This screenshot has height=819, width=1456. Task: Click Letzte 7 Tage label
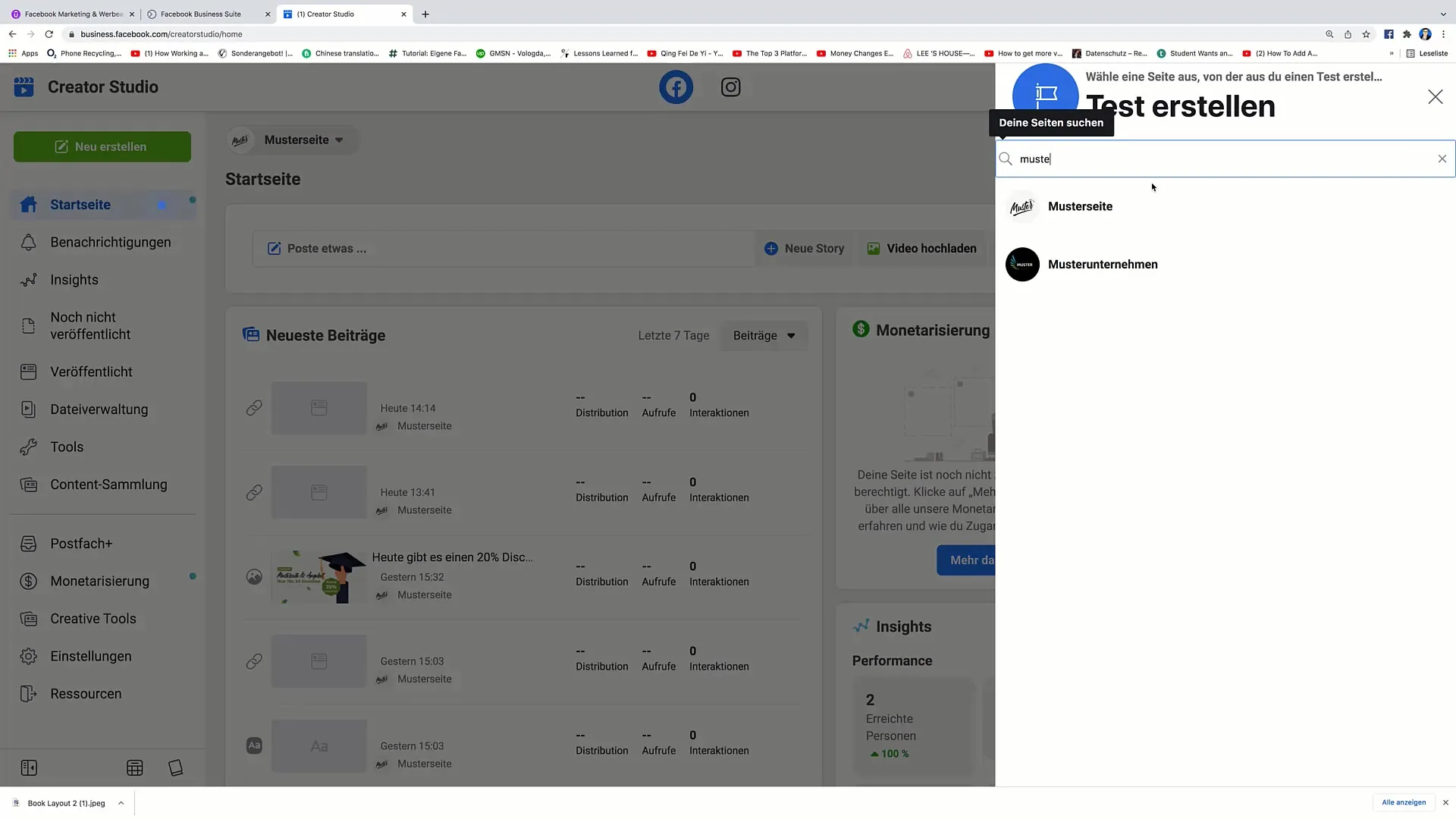[x=673, y=335]
